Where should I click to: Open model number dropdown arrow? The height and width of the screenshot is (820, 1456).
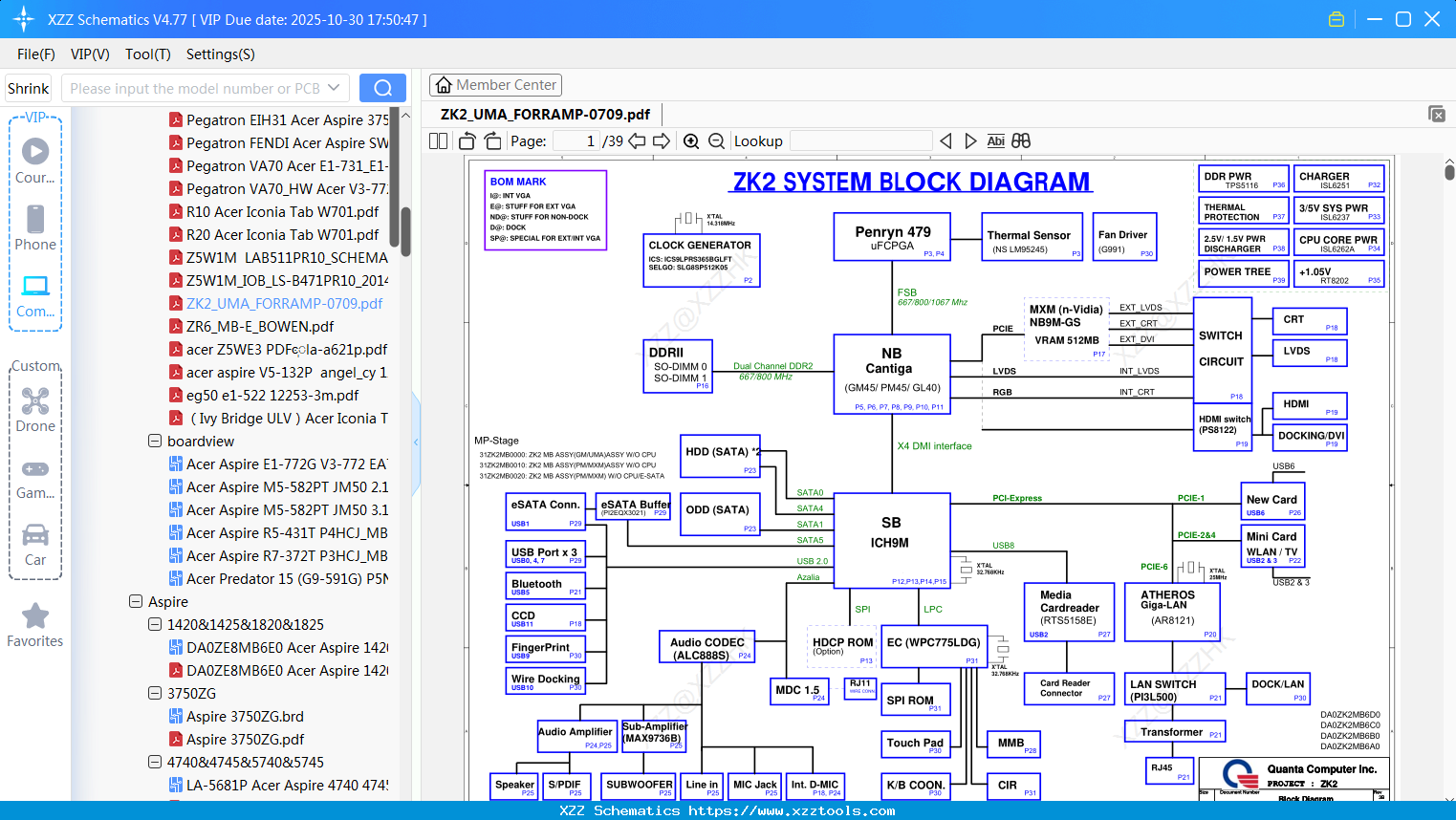[x=334, y=88]
